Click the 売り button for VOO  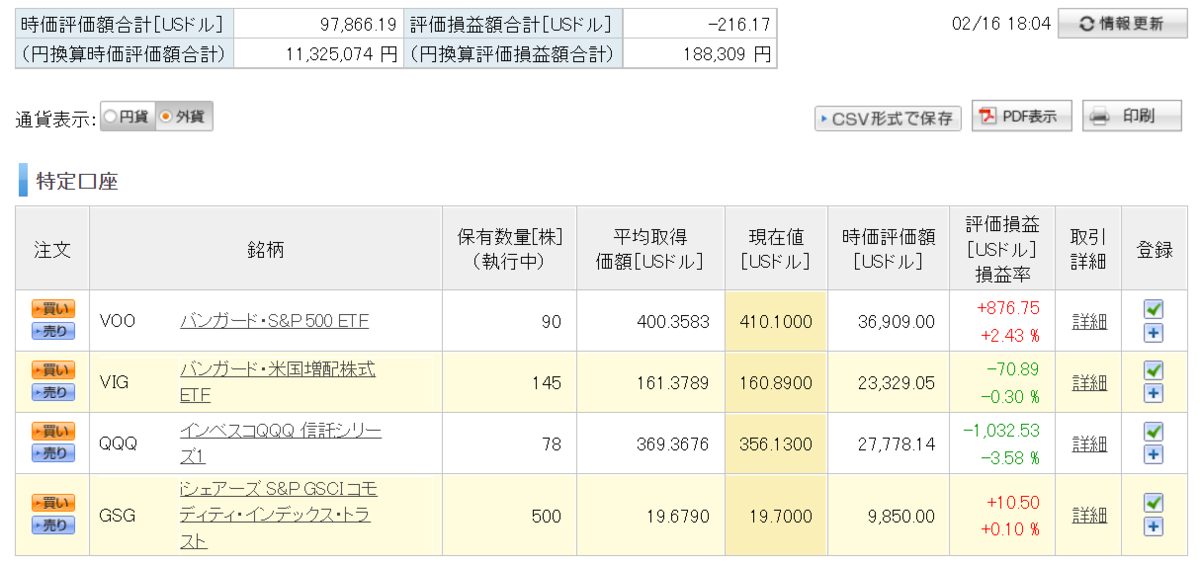pyautogui.click(x=53, y=331)
